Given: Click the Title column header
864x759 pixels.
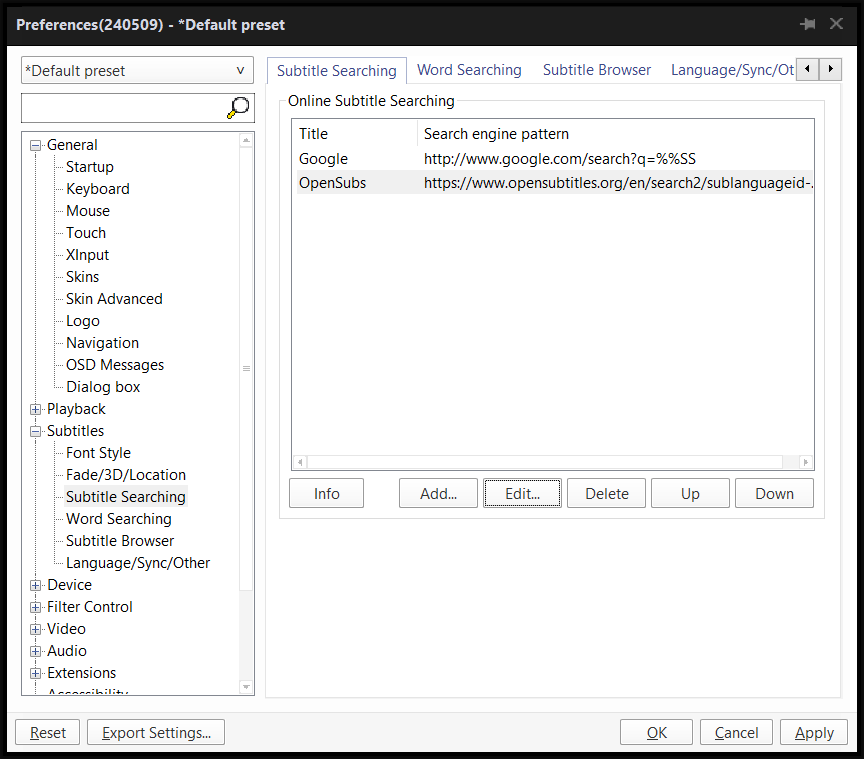Looking at the screenshot, I should click(x=355, y=134).
